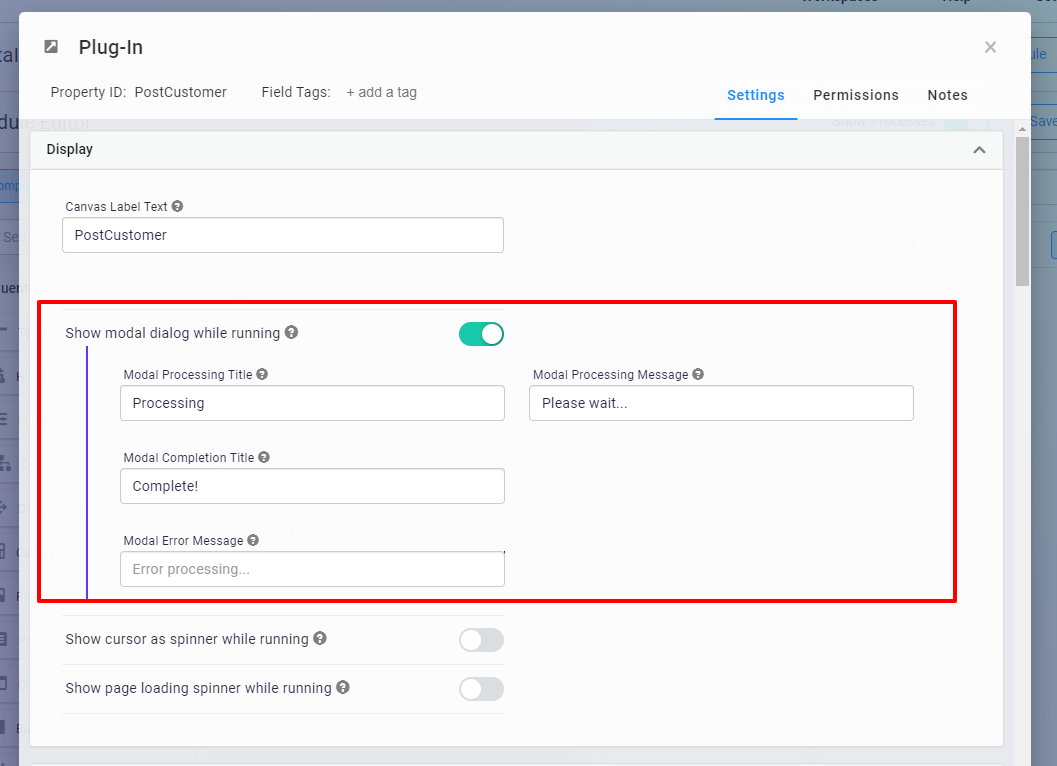Click help icon for Modal Processing Message

pyautogui.click(x=698, y=374)
